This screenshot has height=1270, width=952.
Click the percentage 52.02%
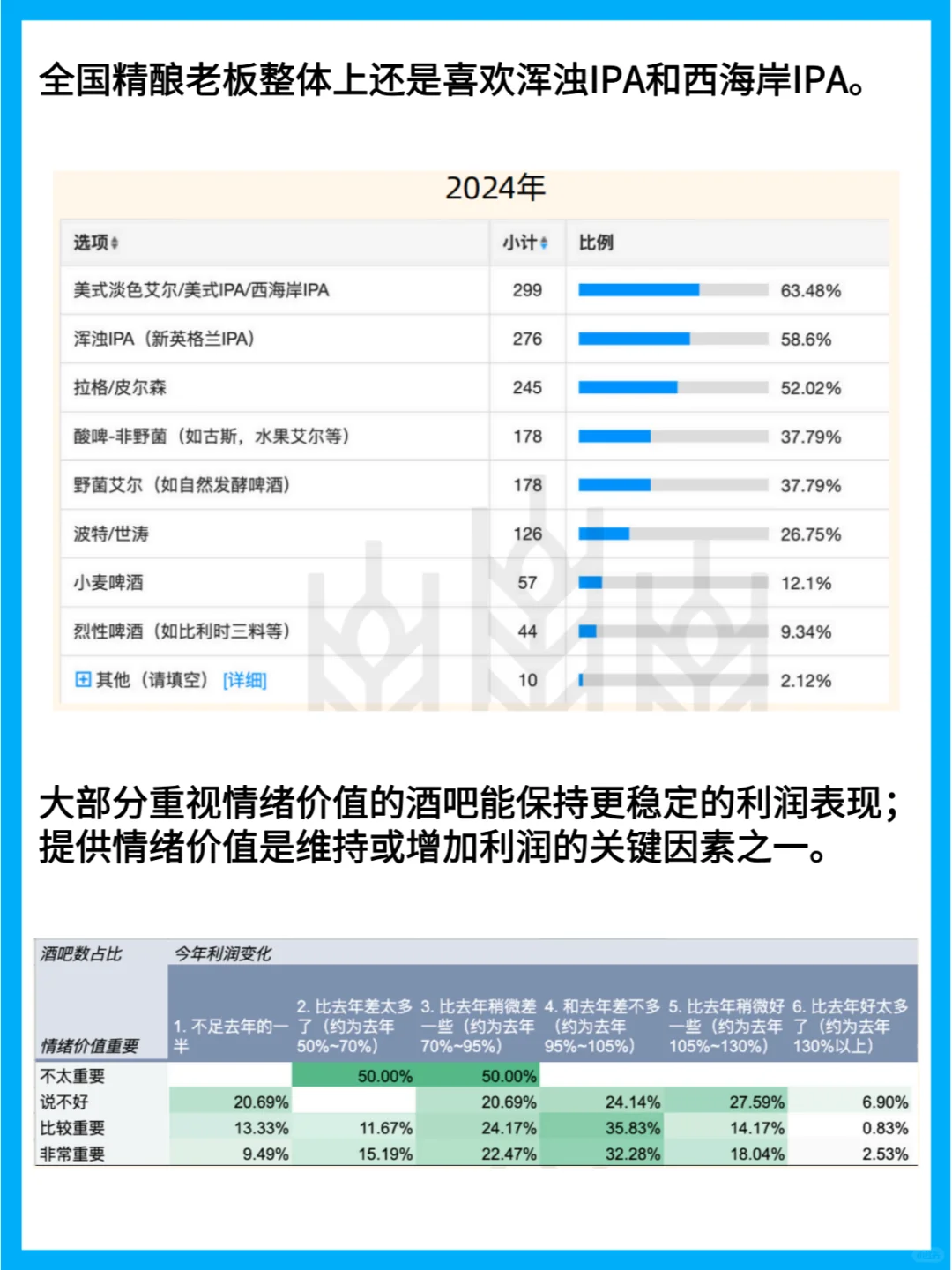point(811,388)
